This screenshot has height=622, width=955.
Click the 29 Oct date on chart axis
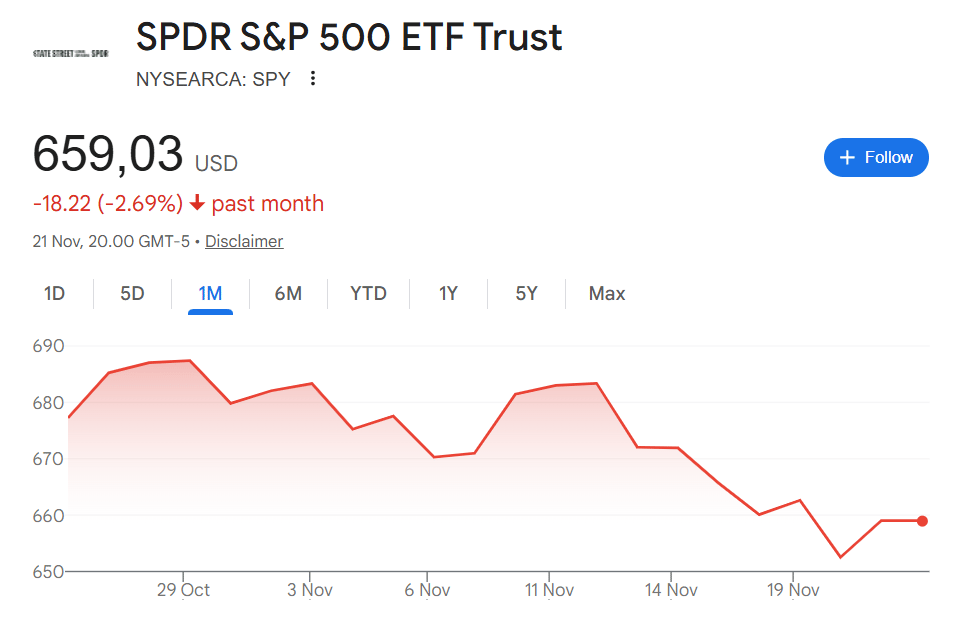pos(183,590)
